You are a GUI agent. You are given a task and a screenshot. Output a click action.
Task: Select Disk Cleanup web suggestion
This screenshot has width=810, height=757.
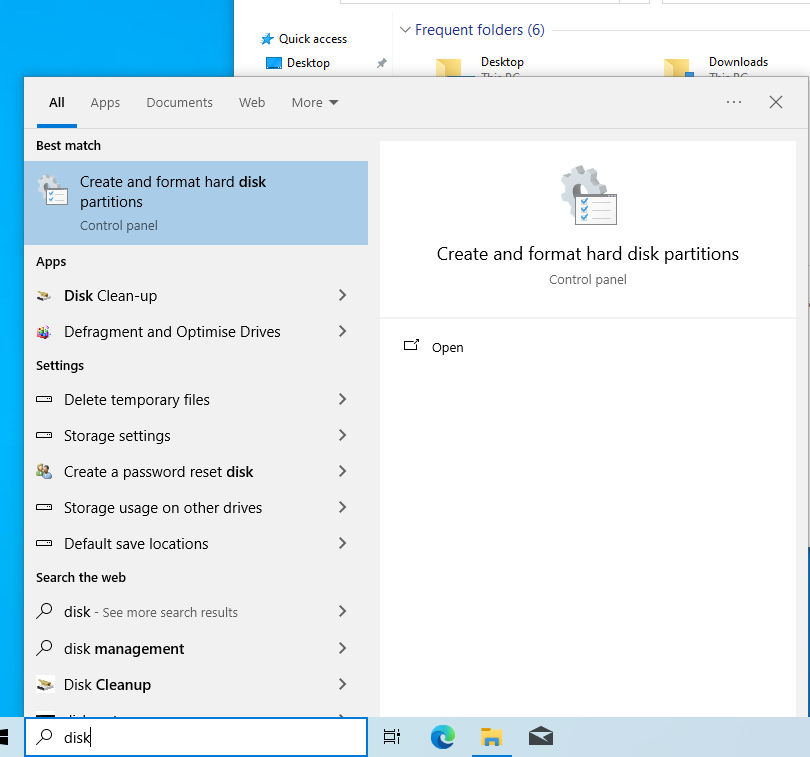[x=196, y=685]
